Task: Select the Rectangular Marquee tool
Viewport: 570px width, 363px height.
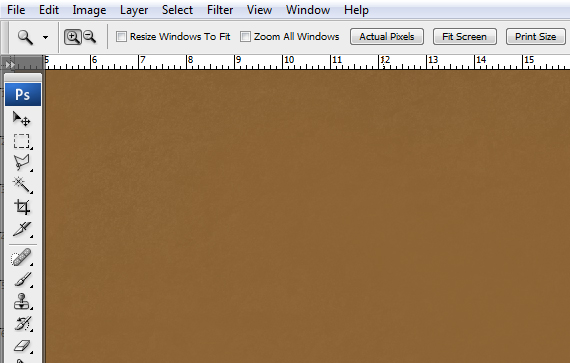Action: pos(22,141)
